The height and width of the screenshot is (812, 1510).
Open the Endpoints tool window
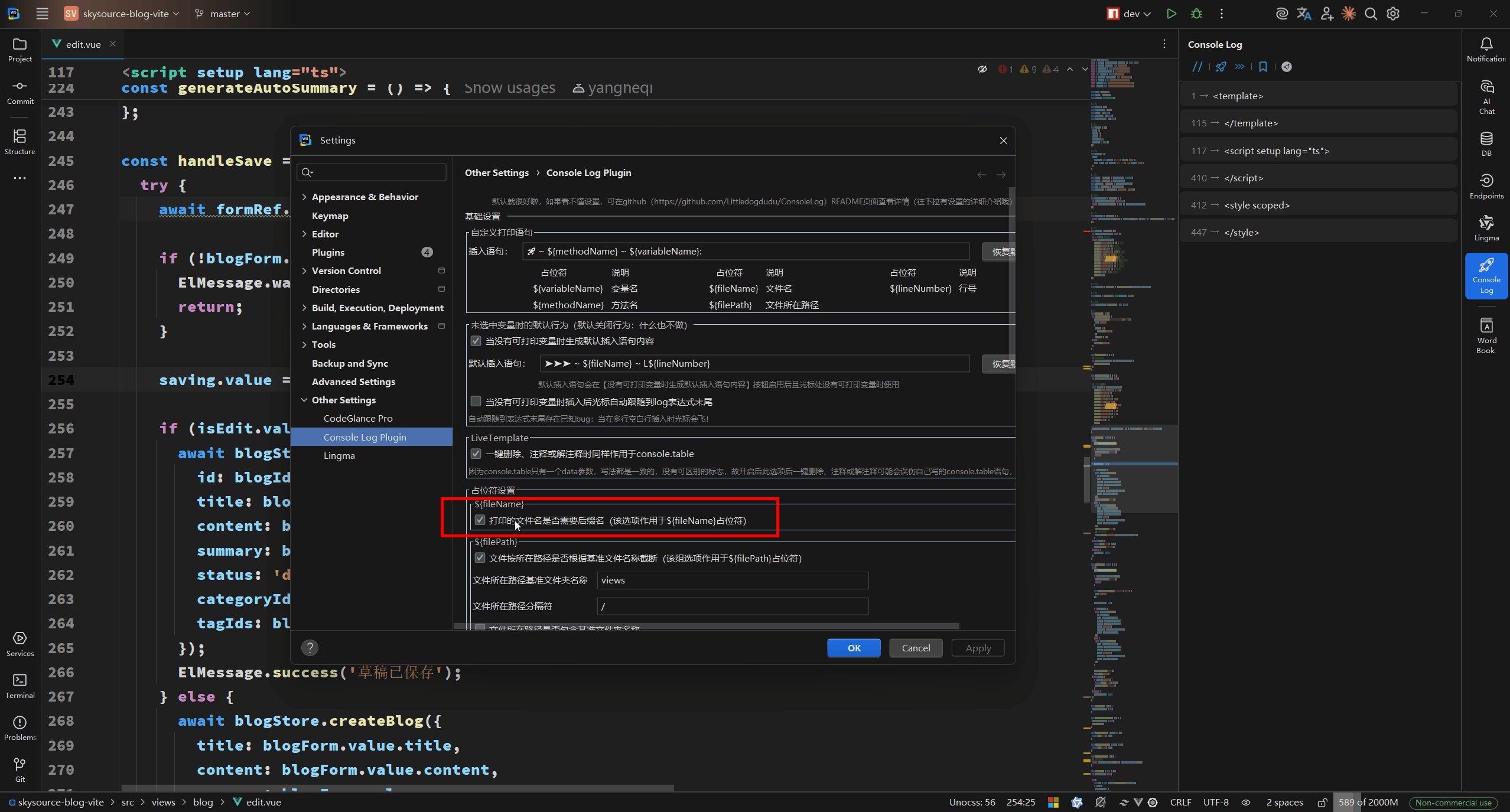tap(1486, 186)
